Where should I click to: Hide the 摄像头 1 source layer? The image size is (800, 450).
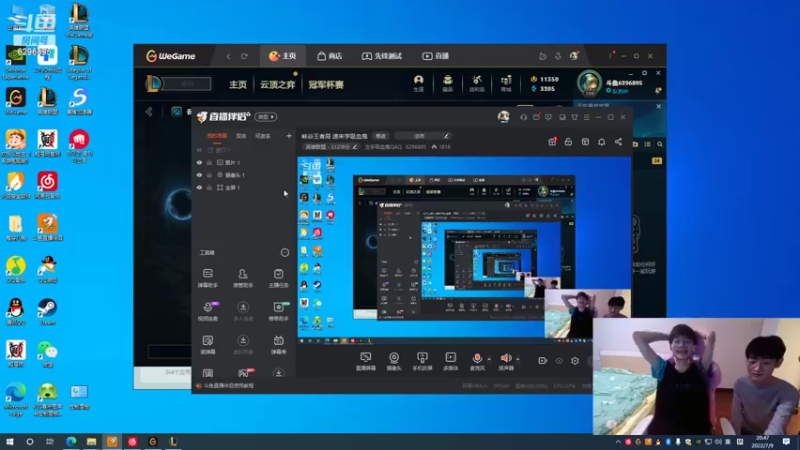199,175
